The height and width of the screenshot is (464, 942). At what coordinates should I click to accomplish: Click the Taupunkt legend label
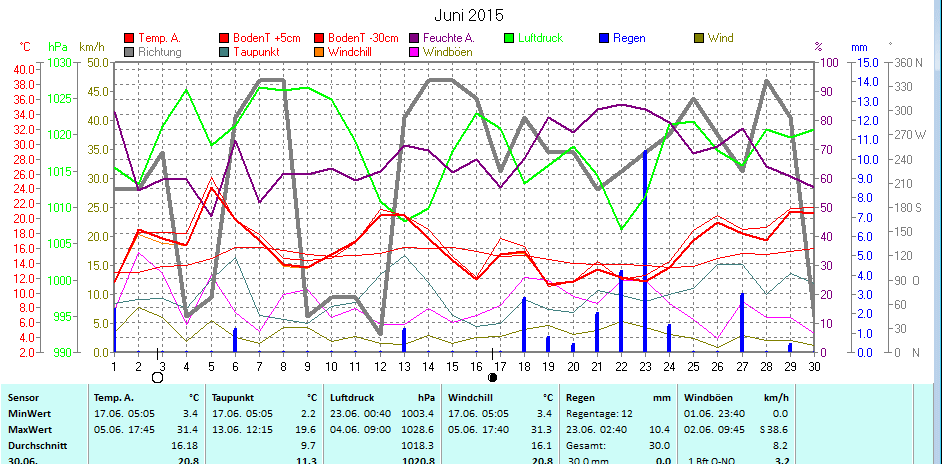tap(257, 52)
